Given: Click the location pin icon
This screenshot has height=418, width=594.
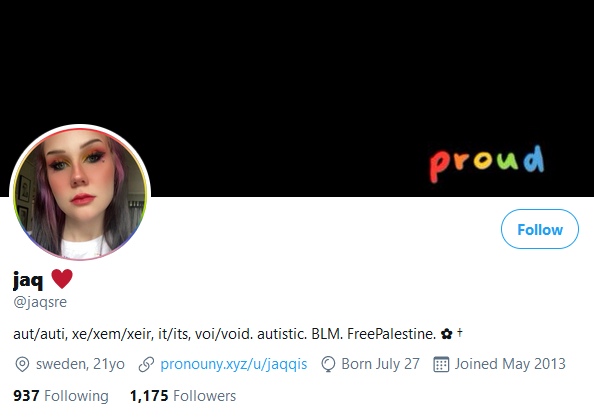Looking at the screenshot, I should coord(22,364).
